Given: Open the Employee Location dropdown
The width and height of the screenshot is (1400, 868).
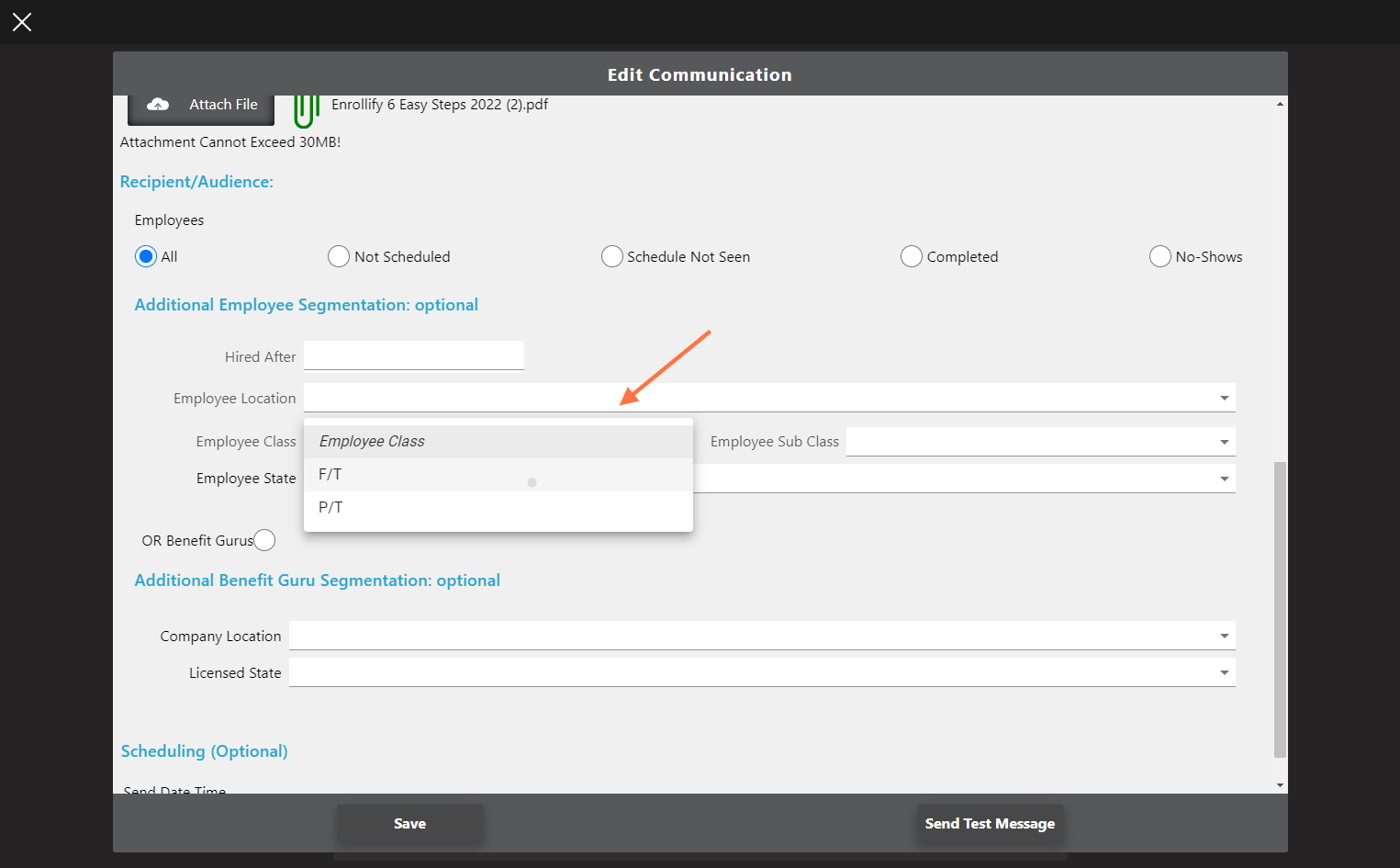Looking at the screenshot, I should pyautogui.click(x=769, y=398).
